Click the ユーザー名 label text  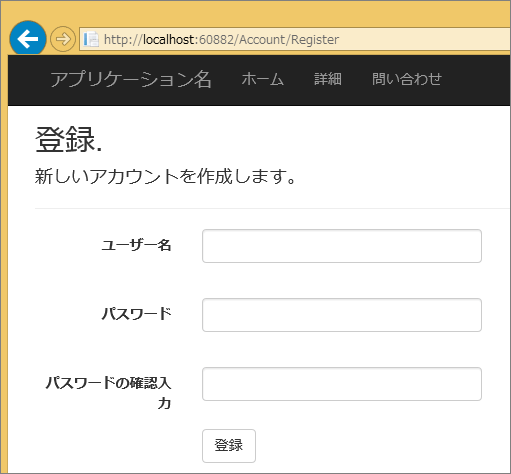click(136, 245)
